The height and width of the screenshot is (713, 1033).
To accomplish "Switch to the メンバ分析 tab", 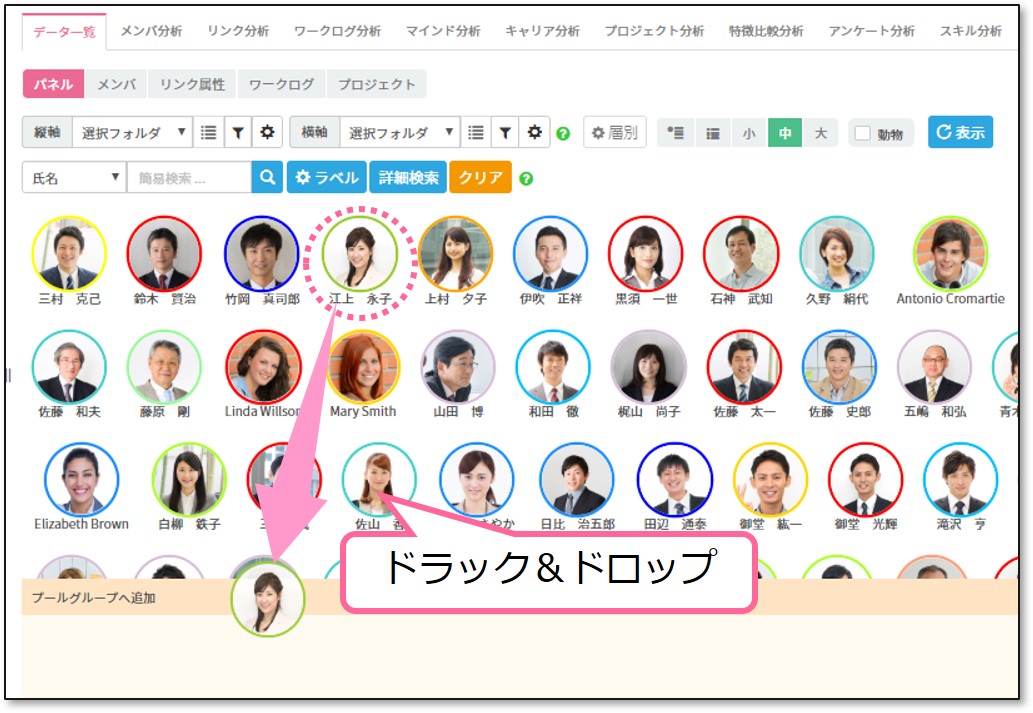I will tap(151, 31).
